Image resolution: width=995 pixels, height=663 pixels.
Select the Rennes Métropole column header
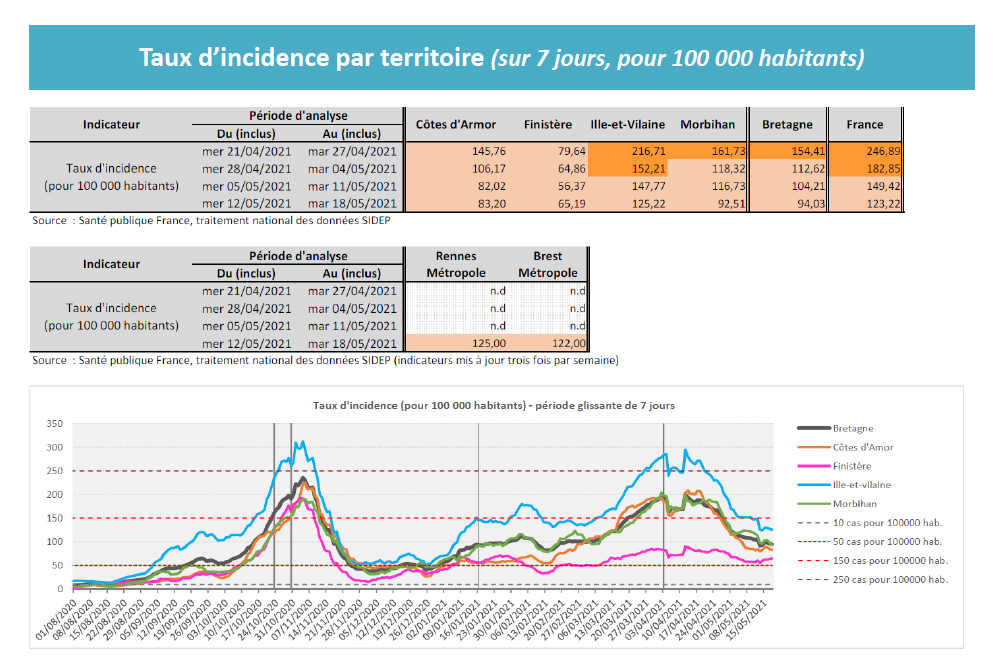tap(455, 265)
